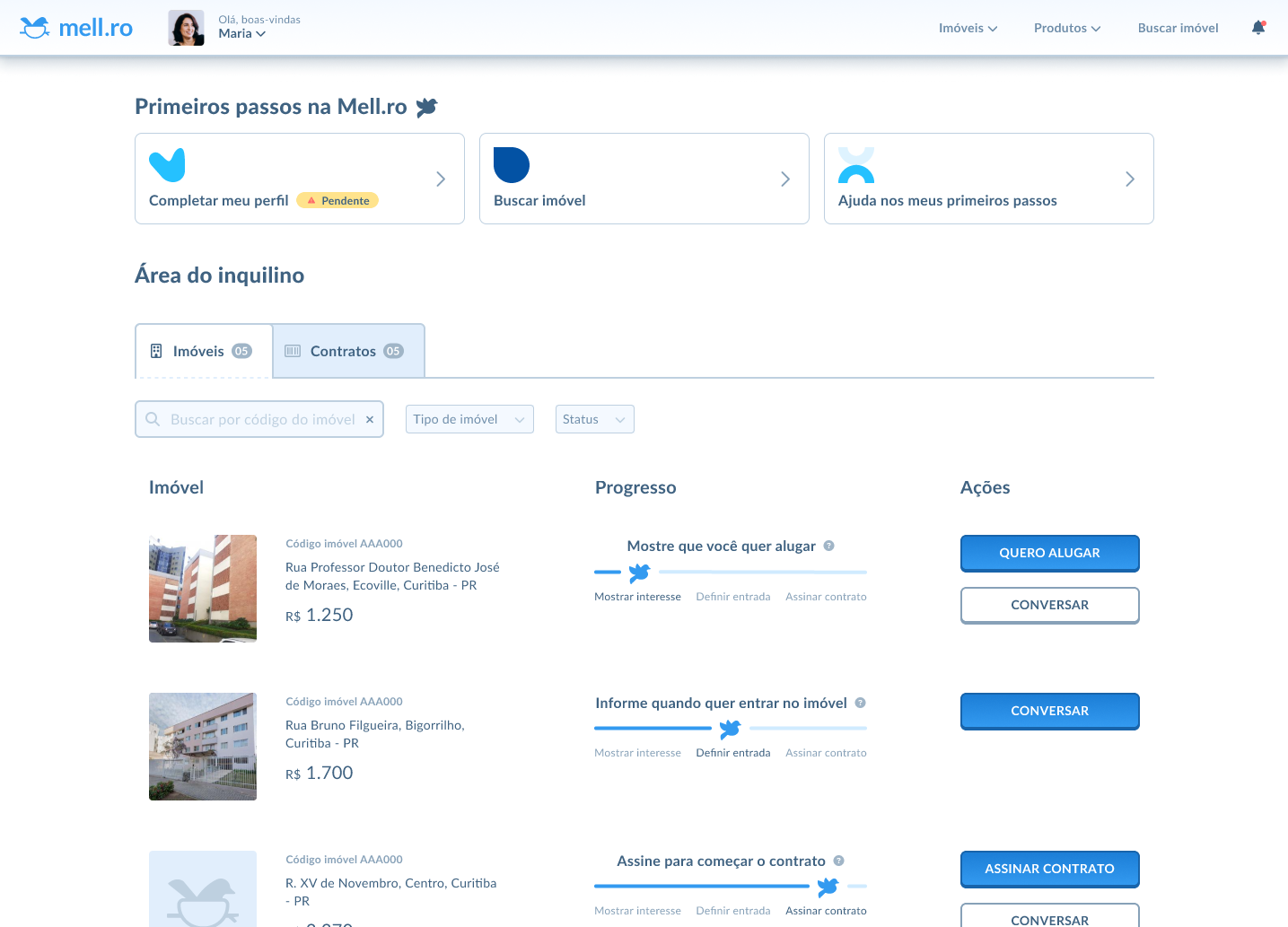This screenshot has width=1288, height=927.
Task: Open the notification bell
Action: 1258,28
